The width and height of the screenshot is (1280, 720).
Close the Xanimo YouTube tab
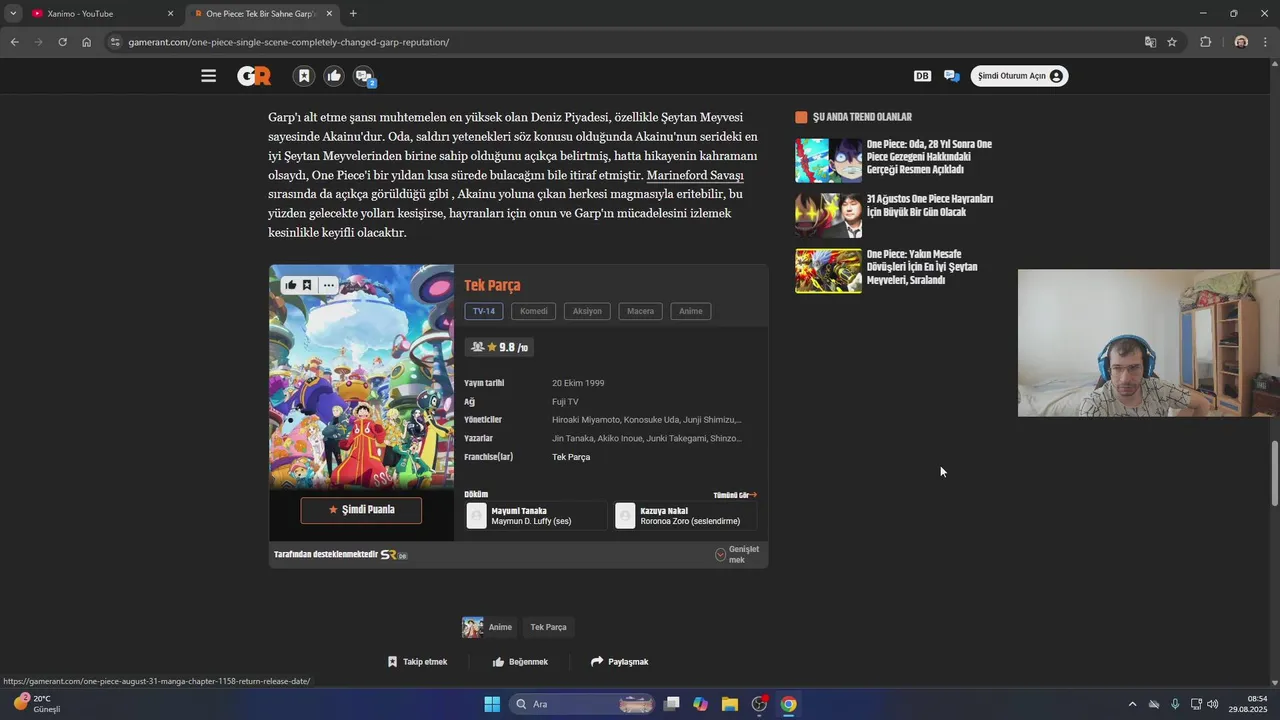(x=170, y=14)
